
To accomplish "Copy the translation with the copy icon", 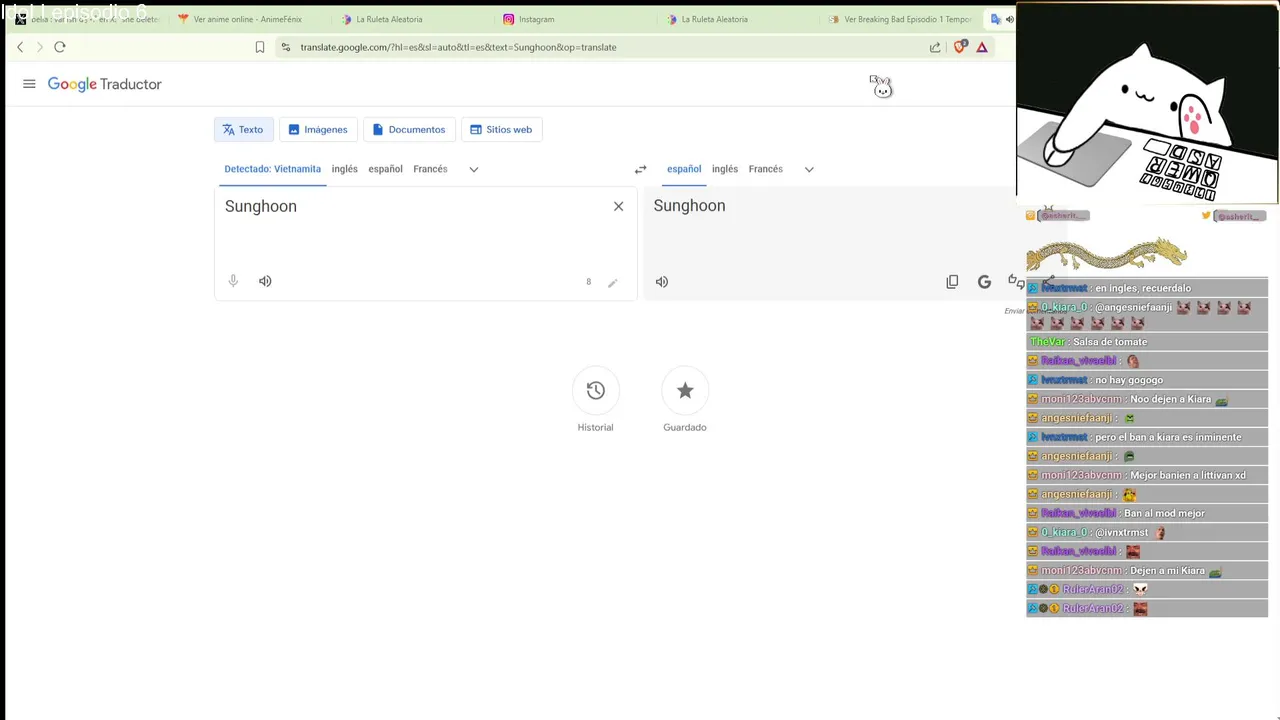I will [952, 282].
